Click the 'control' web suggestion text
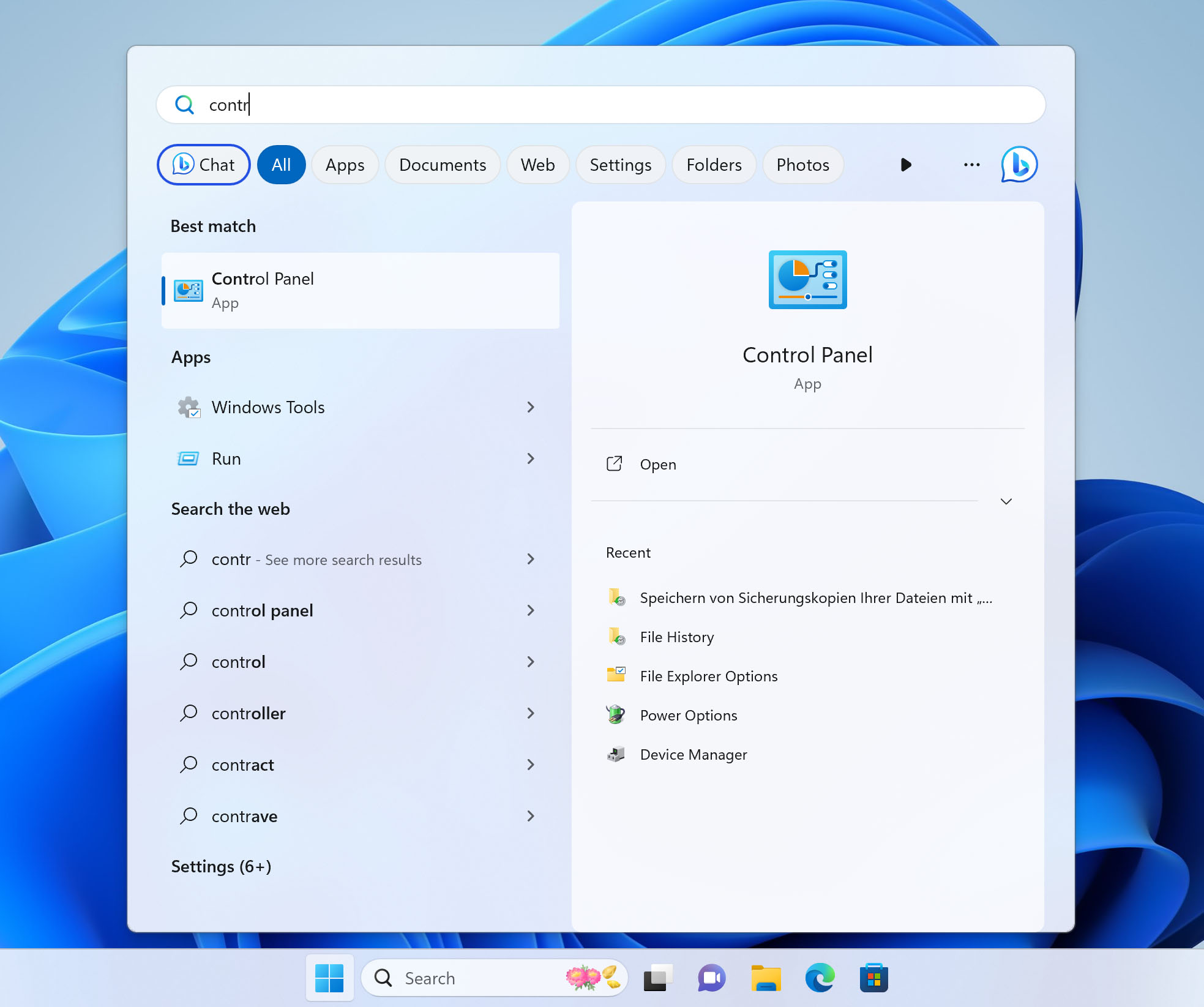The height and width of the screenshot is (1007, 1204). (238, 662)
